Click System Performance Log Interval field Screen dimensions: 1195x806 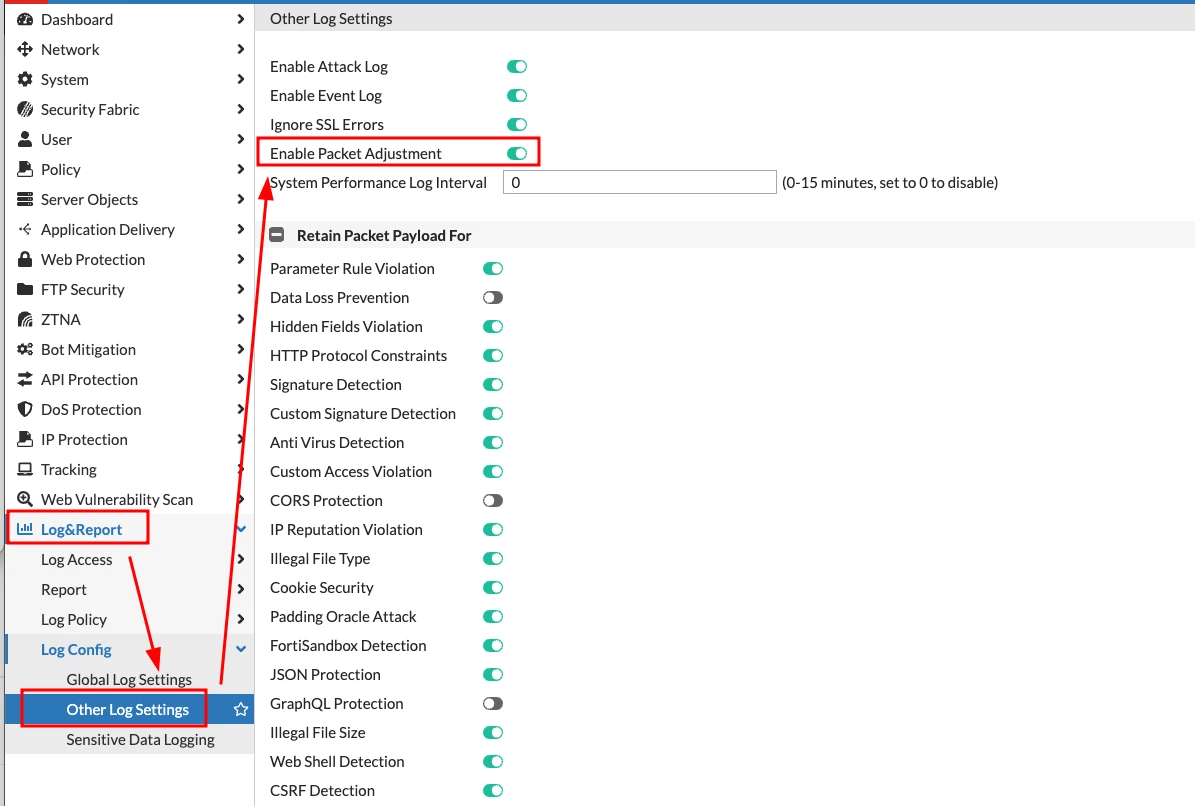(x=639, y=182)
